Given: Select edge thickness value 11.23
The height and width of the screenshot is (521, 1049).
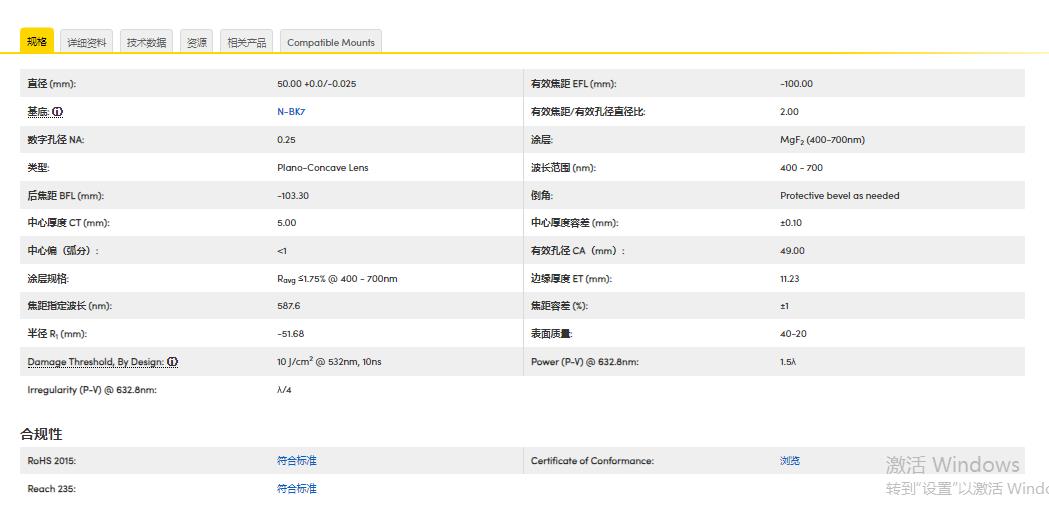Looking at the screenshot, I should coord(789,279).
